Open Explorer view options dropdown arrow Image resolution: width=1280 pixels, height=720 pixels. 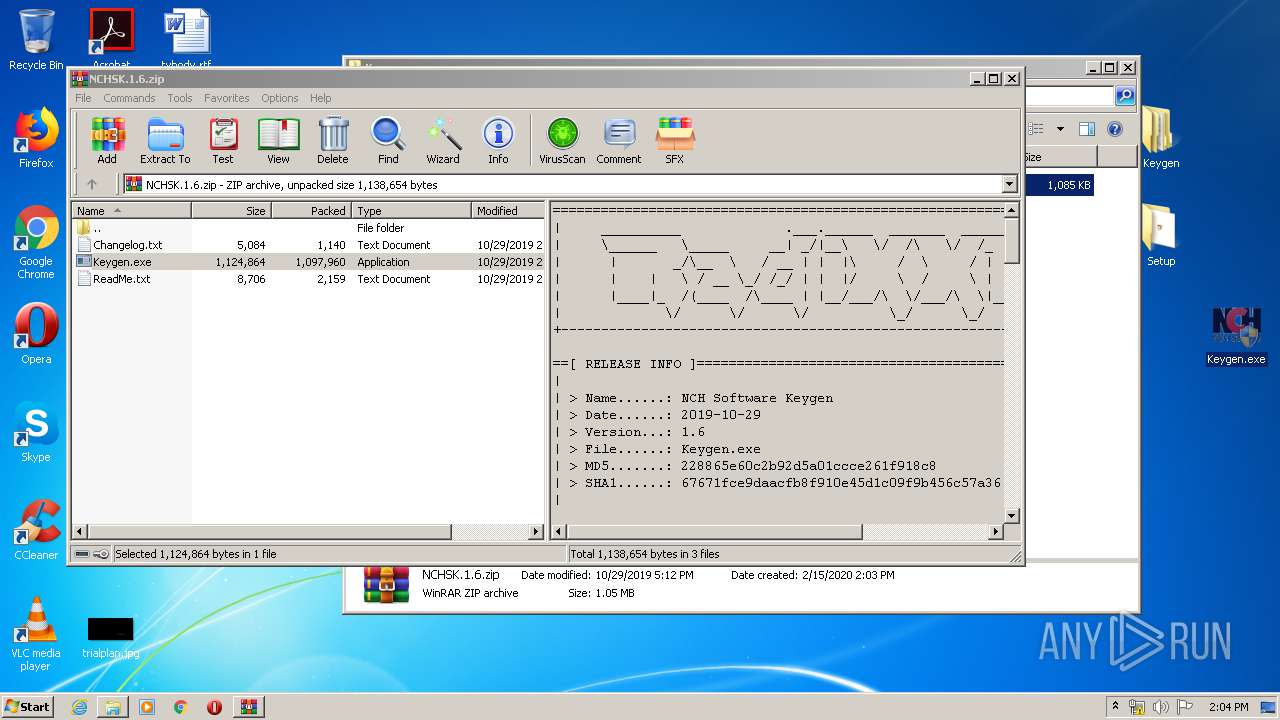click(1060, 128)
